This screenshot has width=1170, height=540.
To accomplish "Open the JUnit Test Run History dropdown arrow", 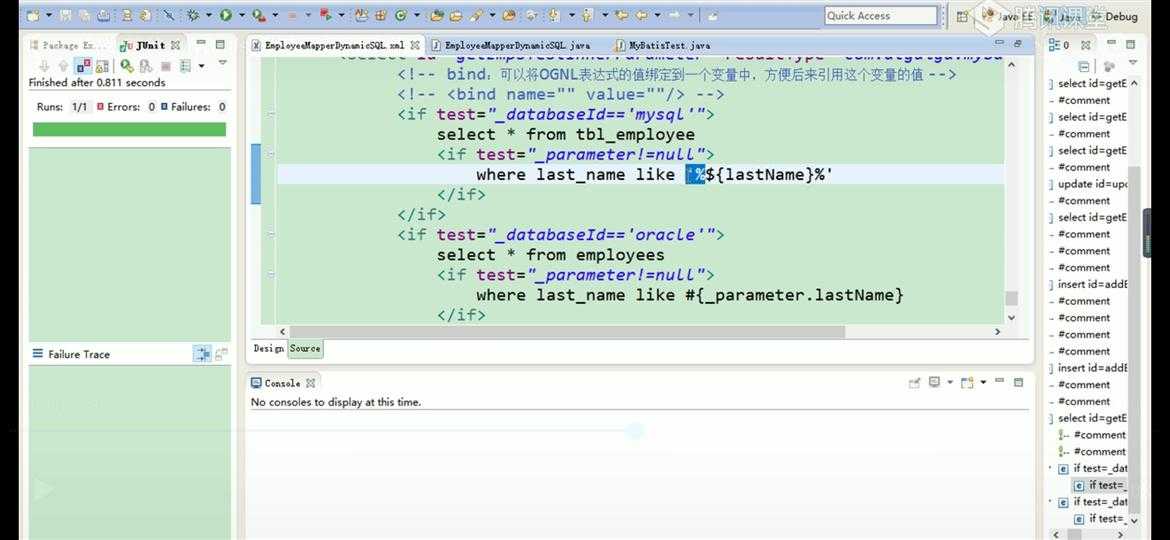I will 201,66.
